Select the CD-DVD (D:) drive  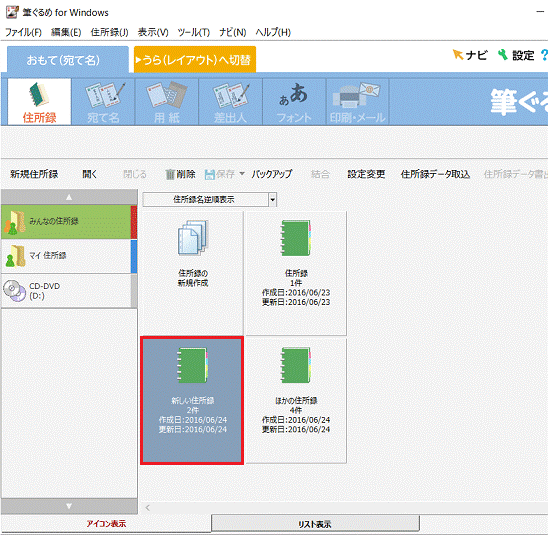point(68,291)
